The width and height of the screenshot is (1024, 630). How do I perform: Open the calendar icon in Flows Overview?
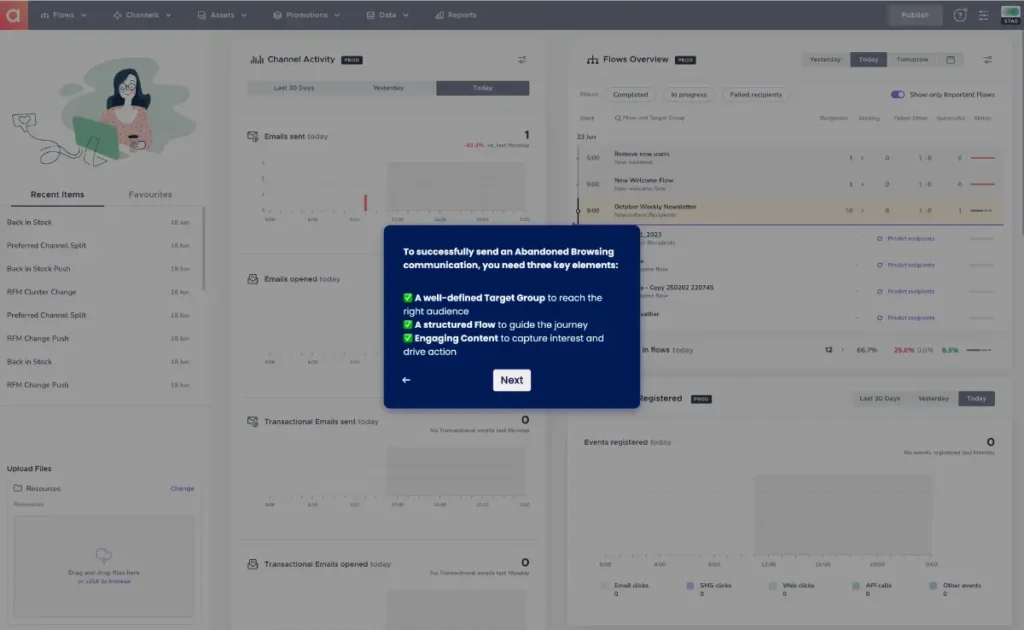[x=951, y=59]
